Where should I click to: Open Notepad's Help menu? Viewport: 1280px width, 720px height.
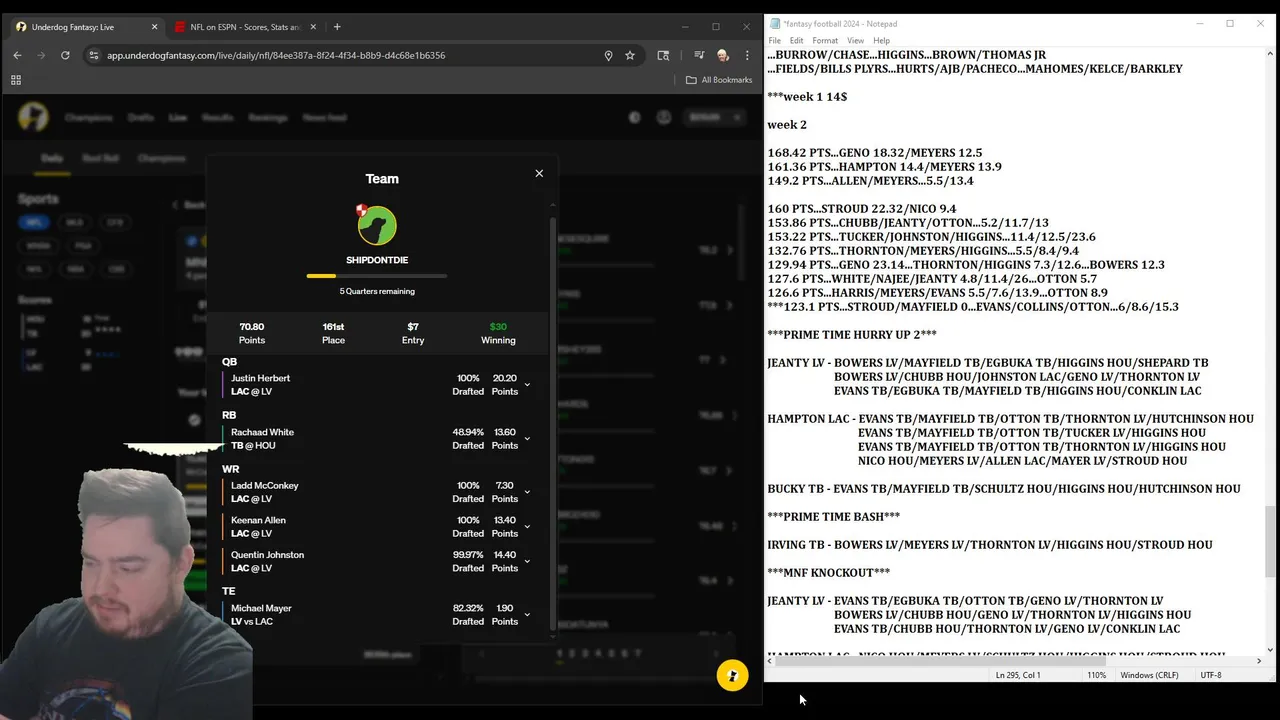coord(881,41)
